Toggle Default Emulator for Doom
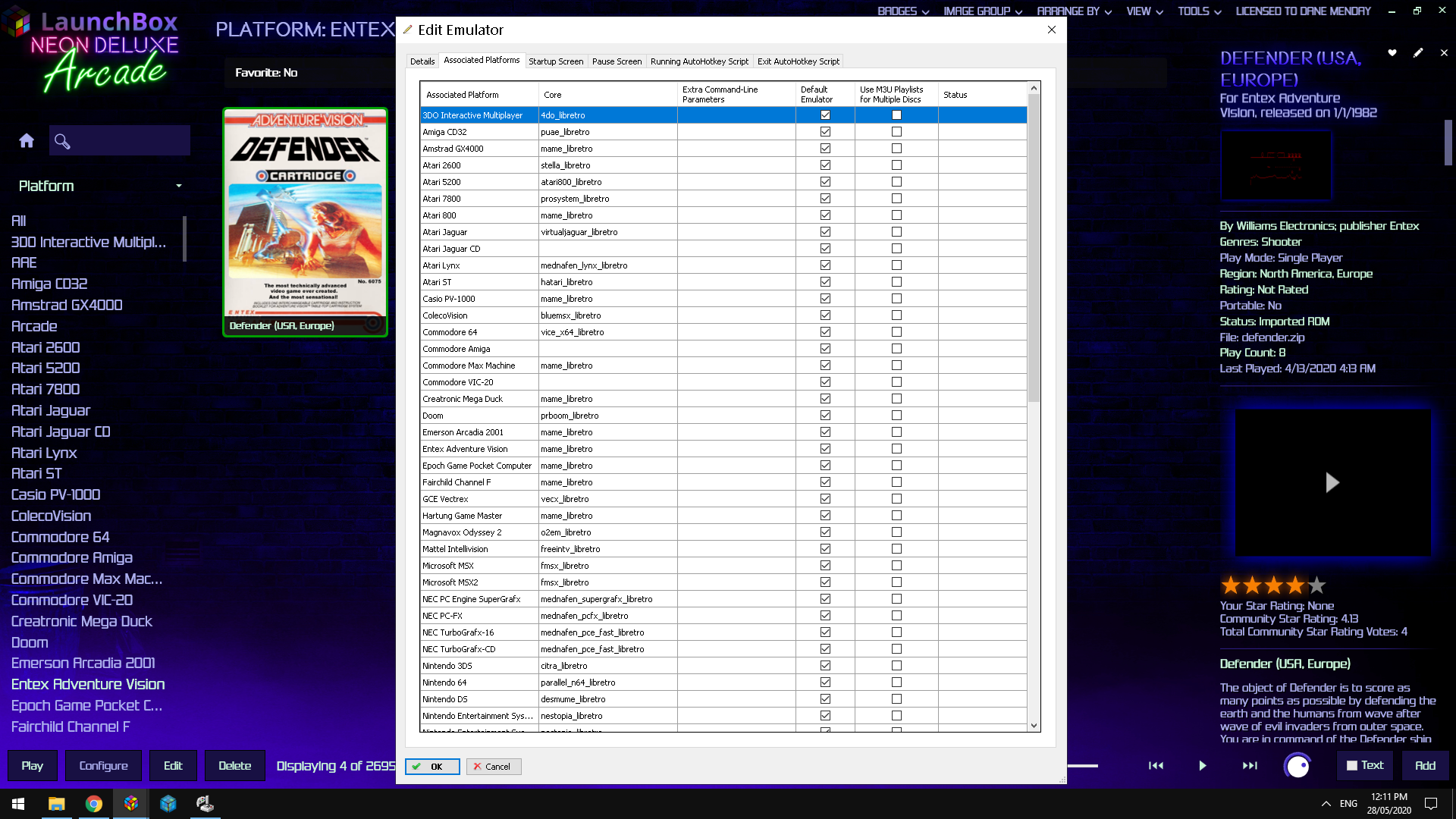This screenshot has width=1456, height=819. click(x=825, y=416)
